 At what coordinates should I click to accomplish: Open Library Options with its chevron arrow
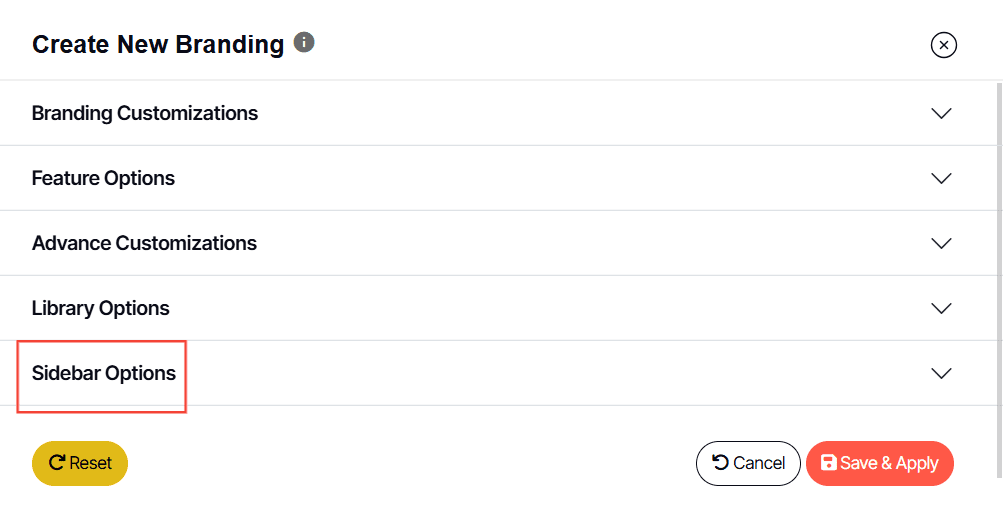coord(941,308)
